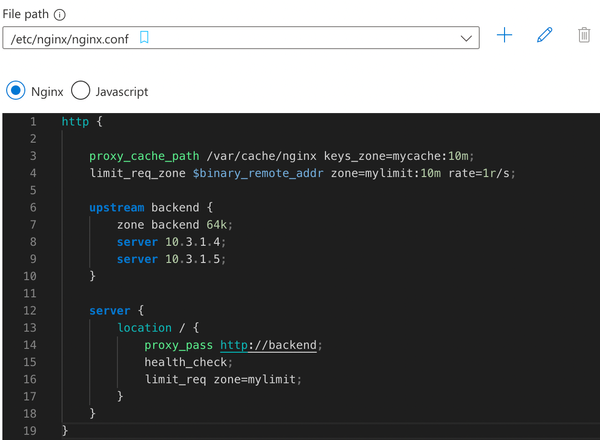Click the info icon beside File path
The height and width of the screenshot is (440, 600).
[x=59, y=15]
